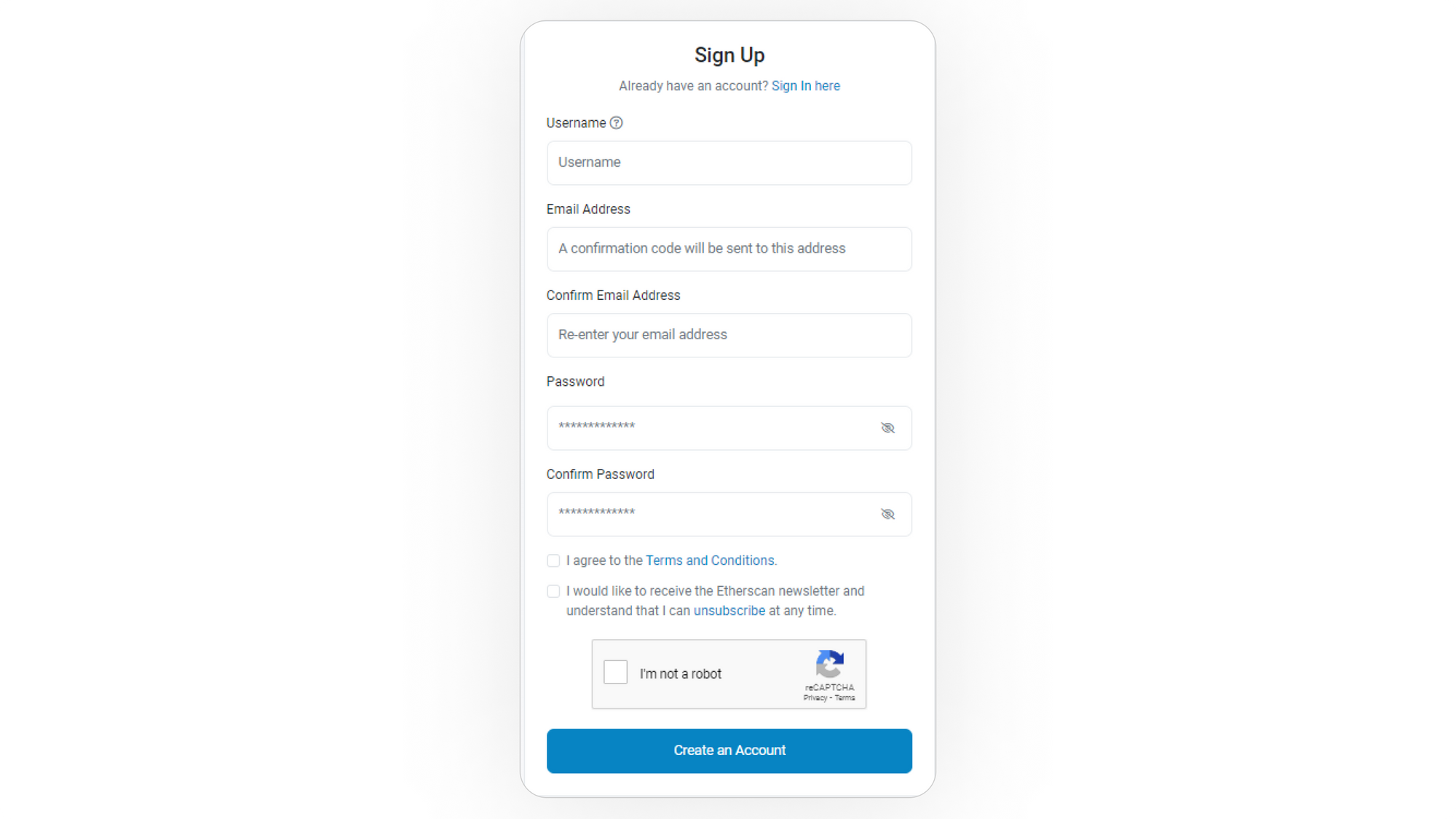
Task: Select the Confirm Email Address field
Action: point(729,335)
